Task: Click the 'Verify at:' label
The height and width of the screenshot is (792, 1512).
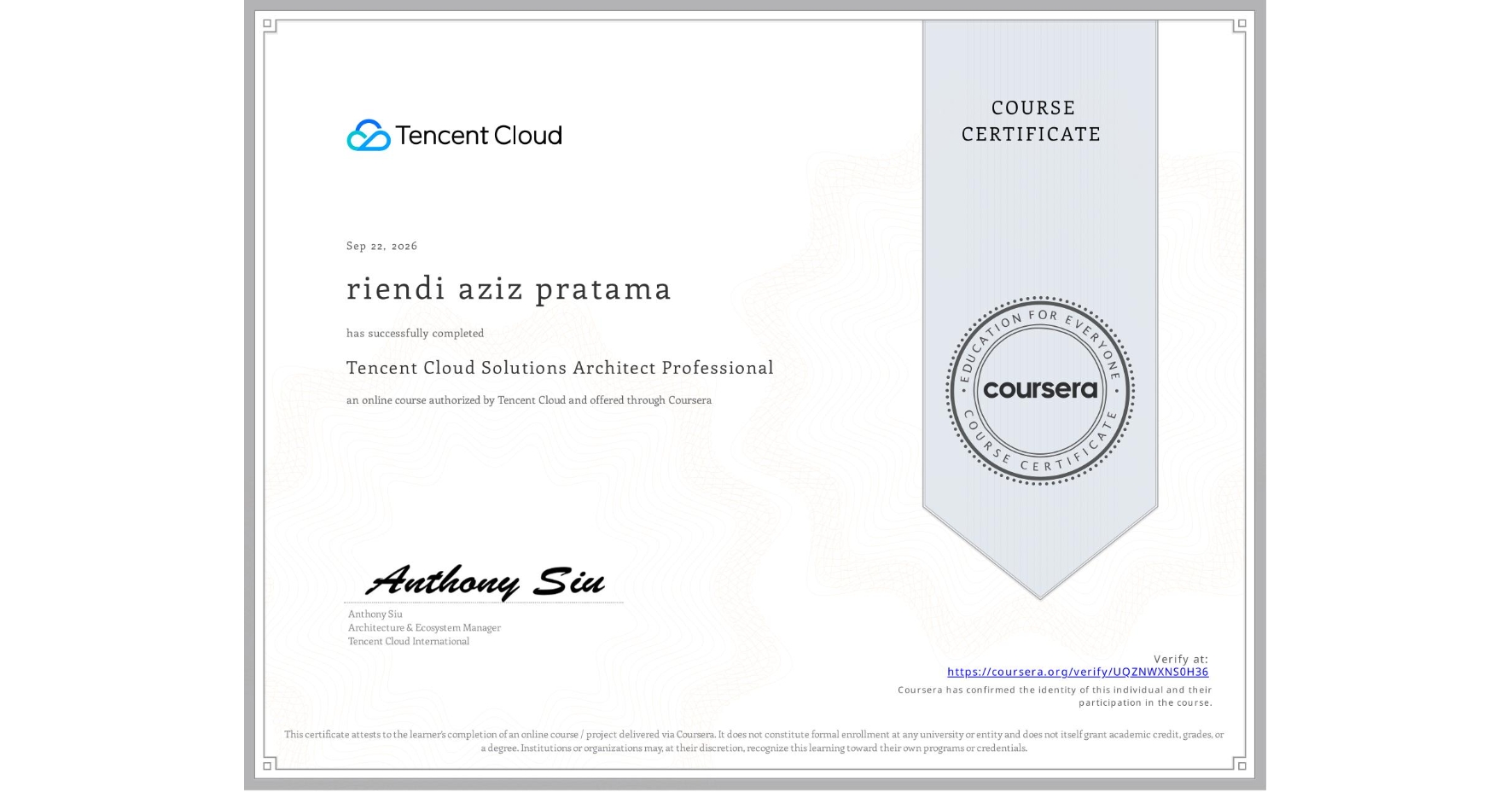Action: coord(1181,659)
